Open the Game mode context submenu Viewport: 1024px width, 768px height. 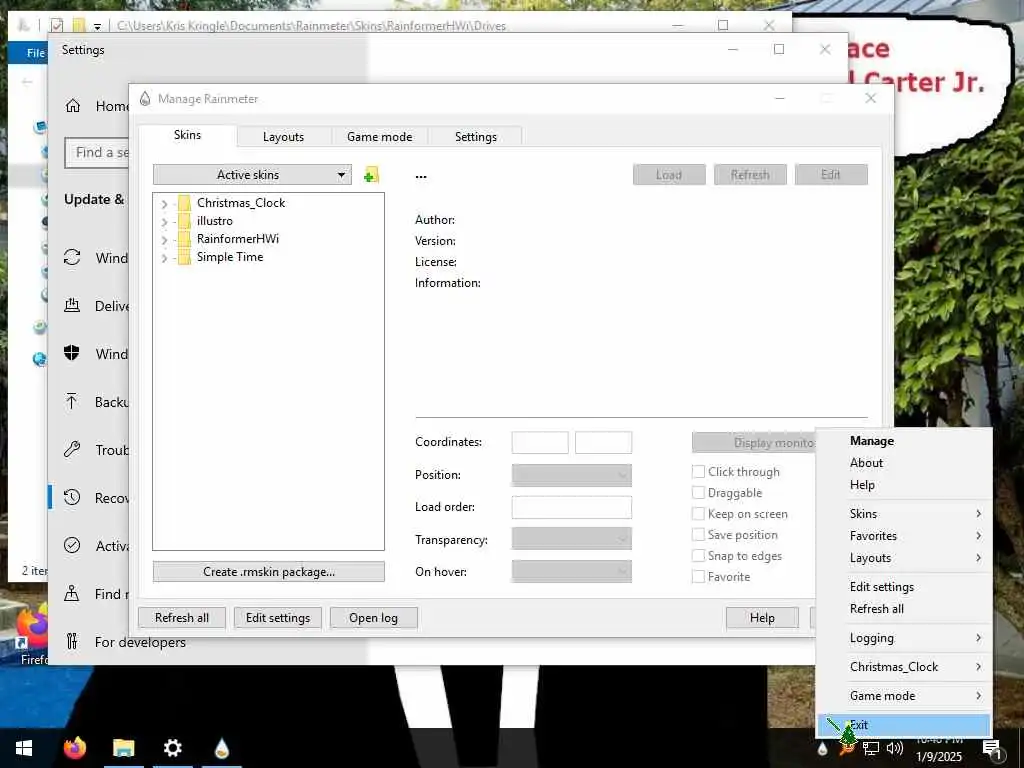tap(904, 696)
